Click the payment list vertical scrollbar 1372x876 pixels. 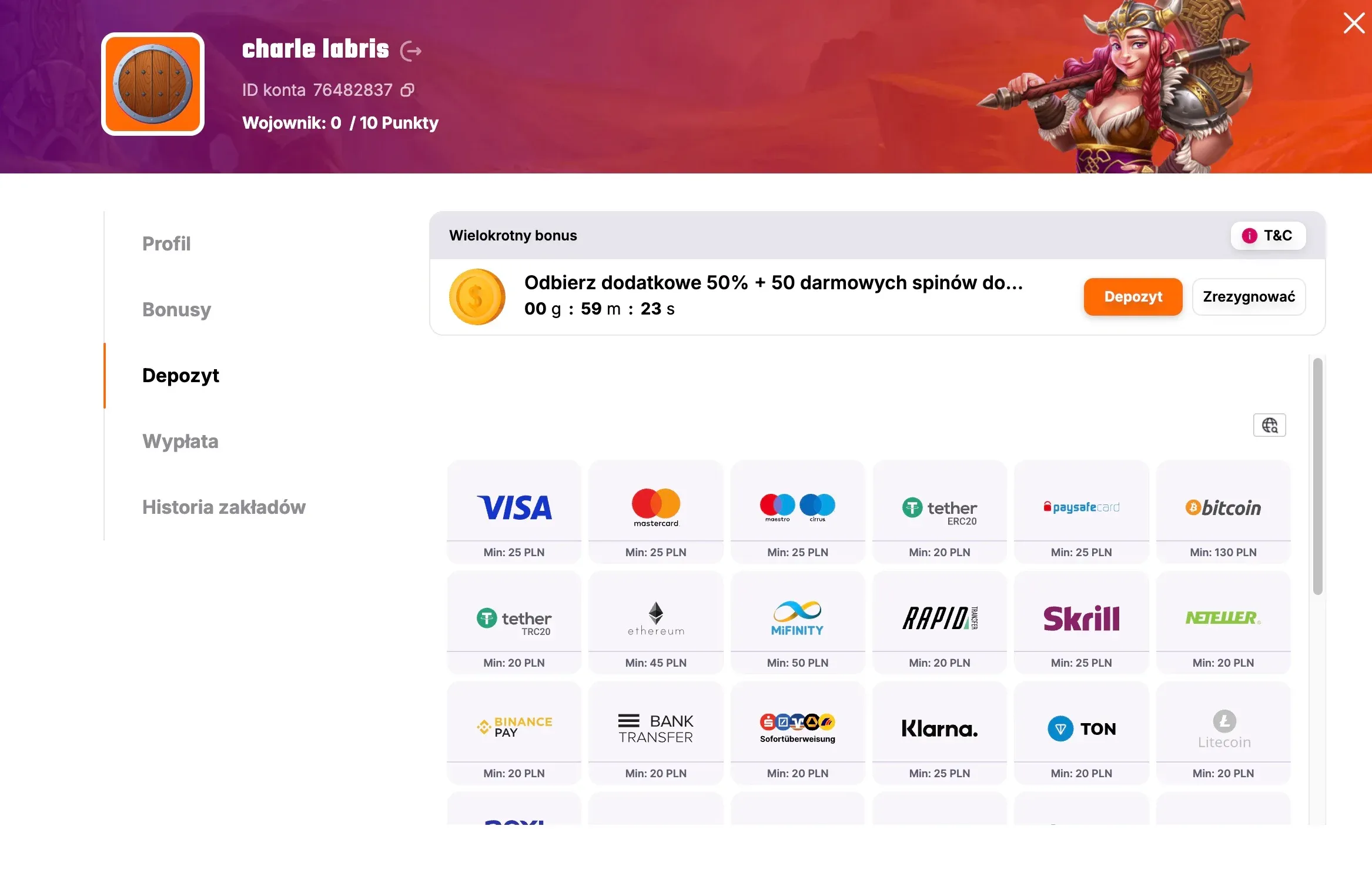pos(1317,476)
